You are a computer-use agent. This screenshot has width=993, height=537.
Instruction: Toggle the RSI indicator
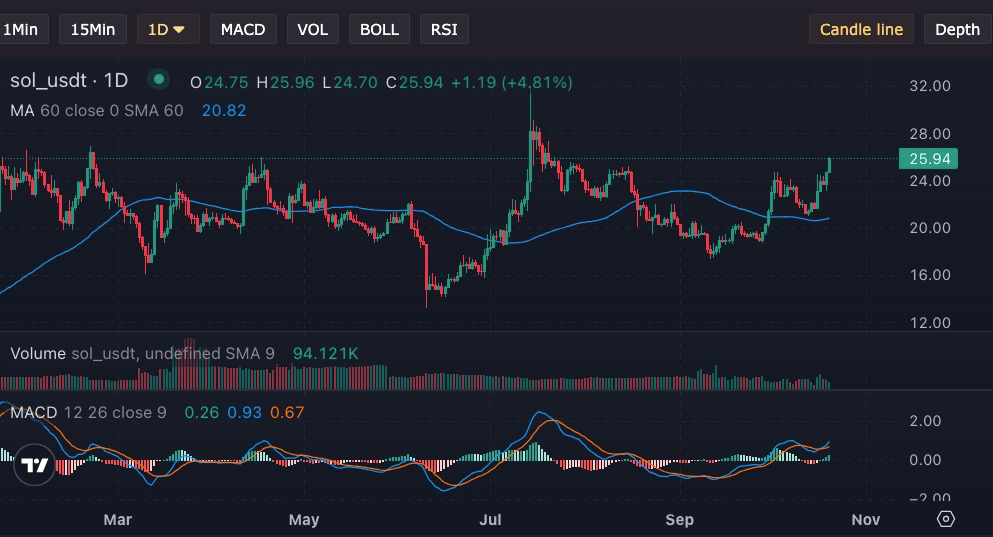(444, 30)
